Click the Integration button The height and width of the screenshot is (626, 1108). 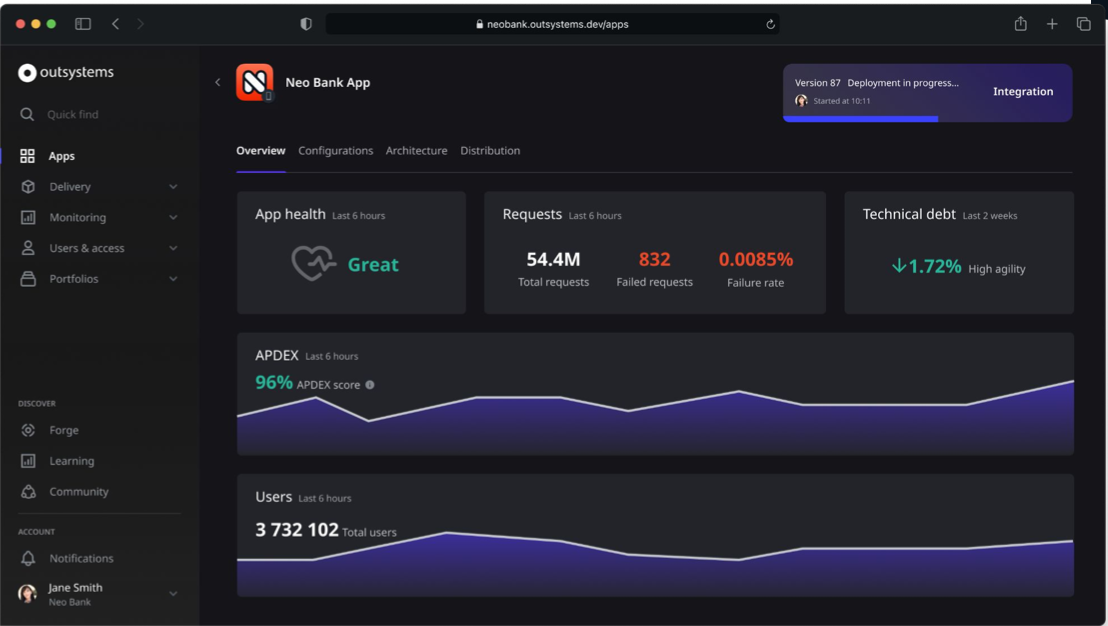1023,92
